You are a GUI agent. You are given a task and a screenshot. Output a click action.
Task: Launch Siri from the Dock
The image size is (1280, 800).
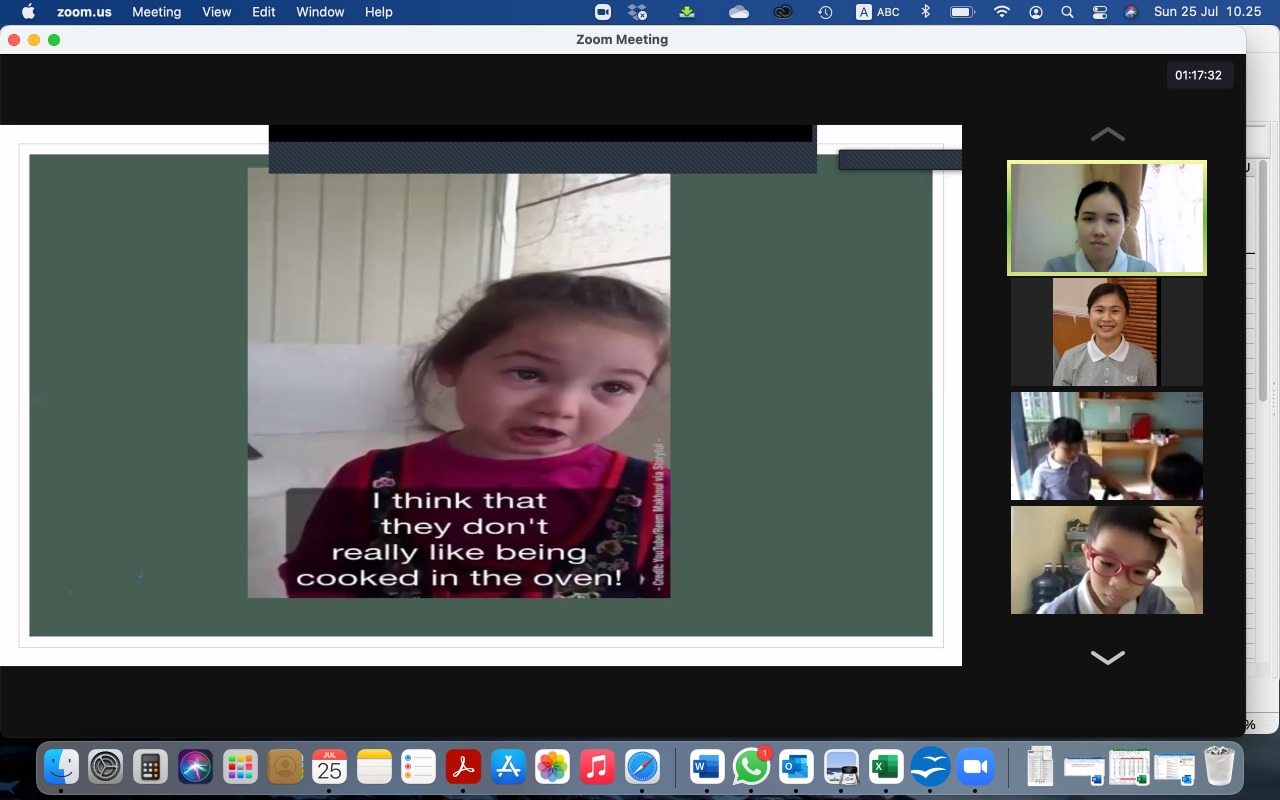coord(195,767)
